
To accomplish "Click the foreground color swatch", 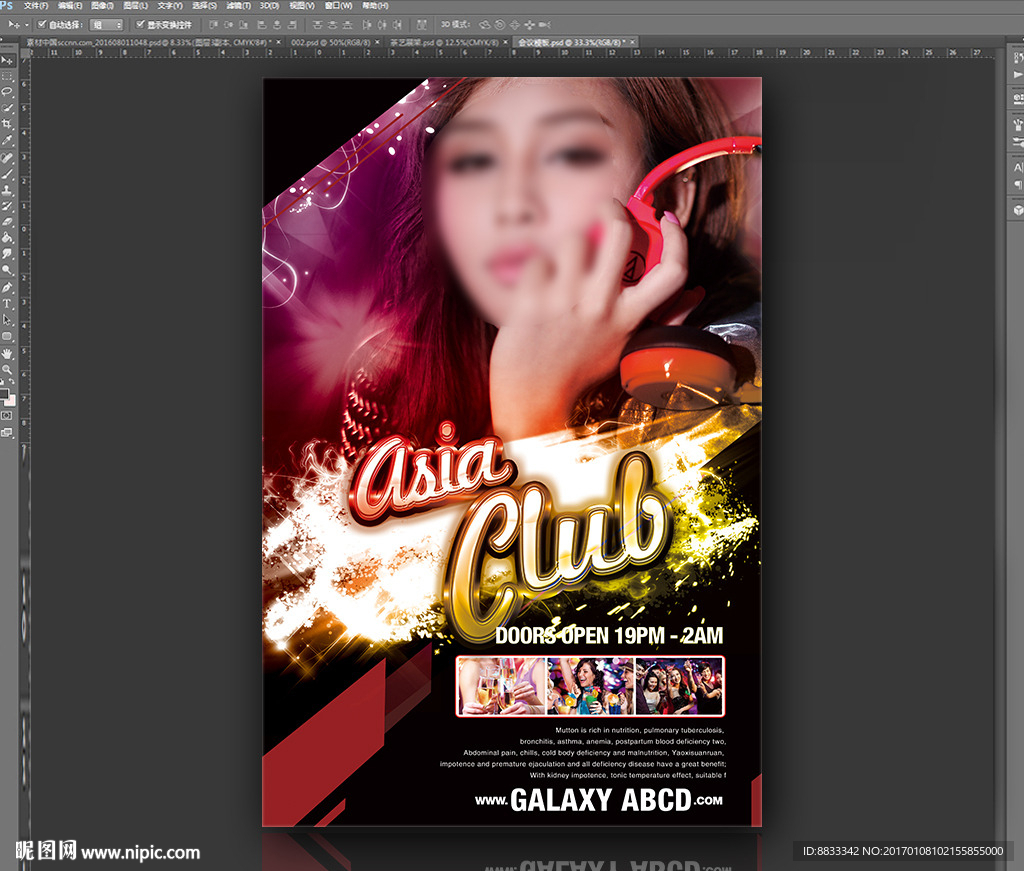I will [x=4, y=393].
